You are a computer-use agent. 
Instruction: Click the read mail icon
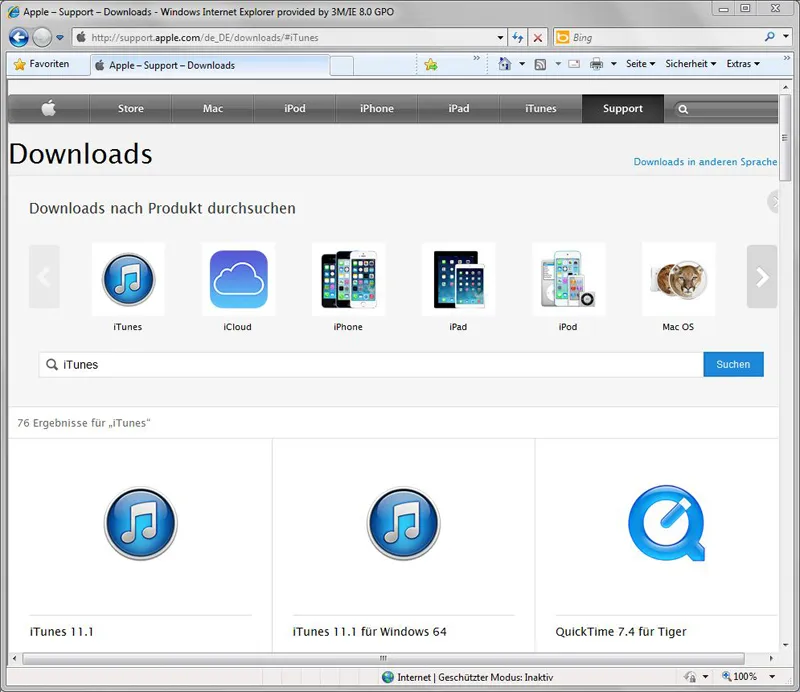(574, 64)
